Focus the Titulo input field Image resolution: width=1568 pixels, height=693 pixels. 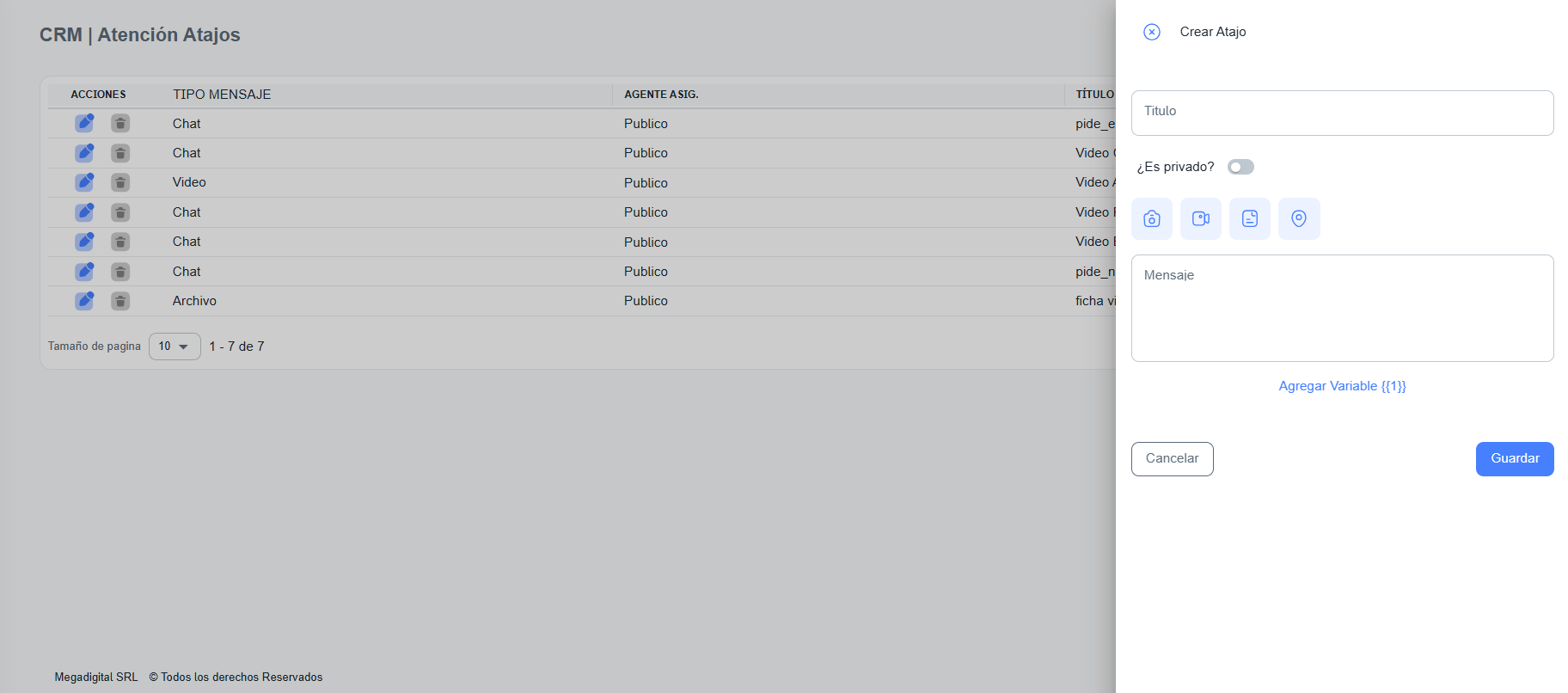click(x=1342, y=113)
